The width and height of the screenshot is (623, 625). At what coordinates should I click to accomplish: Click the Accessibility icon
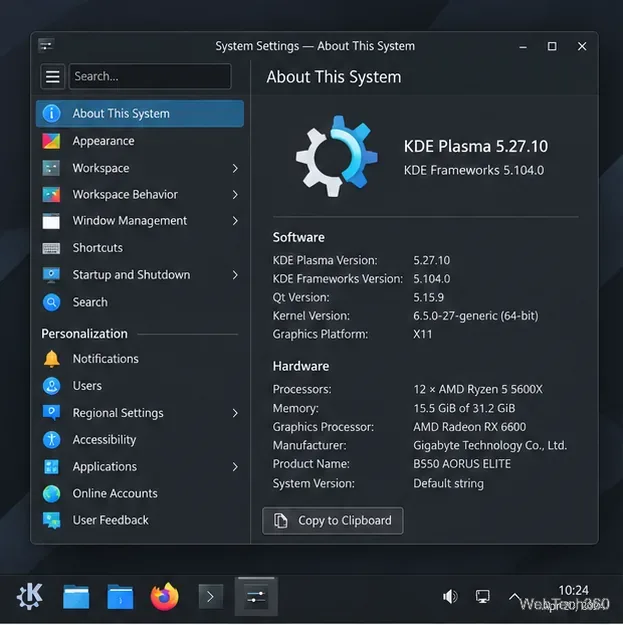(x=51, y=440)
